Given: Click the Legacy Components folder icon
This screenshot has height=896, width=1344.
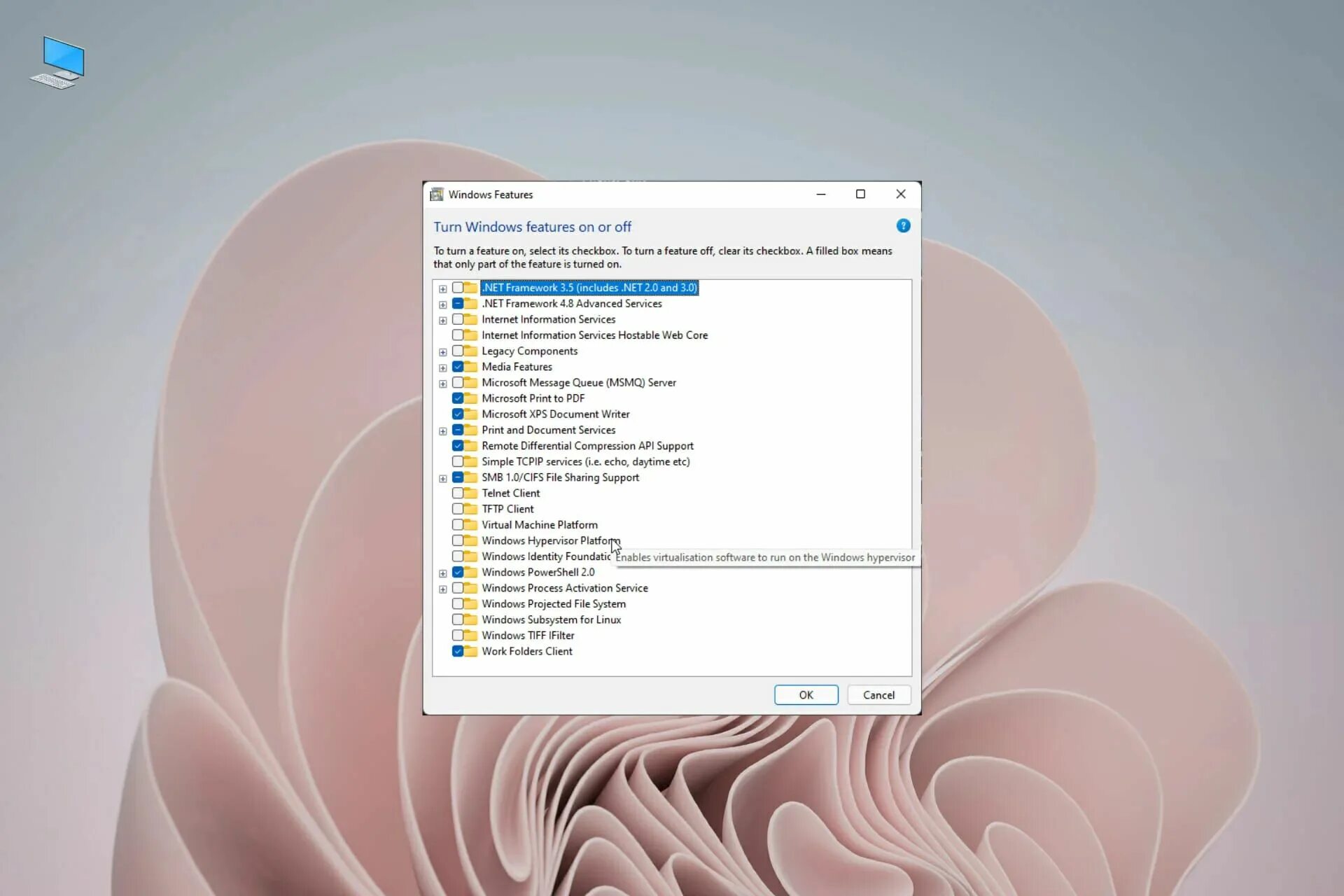Looking at the screenshot, I should pos(470,351).
